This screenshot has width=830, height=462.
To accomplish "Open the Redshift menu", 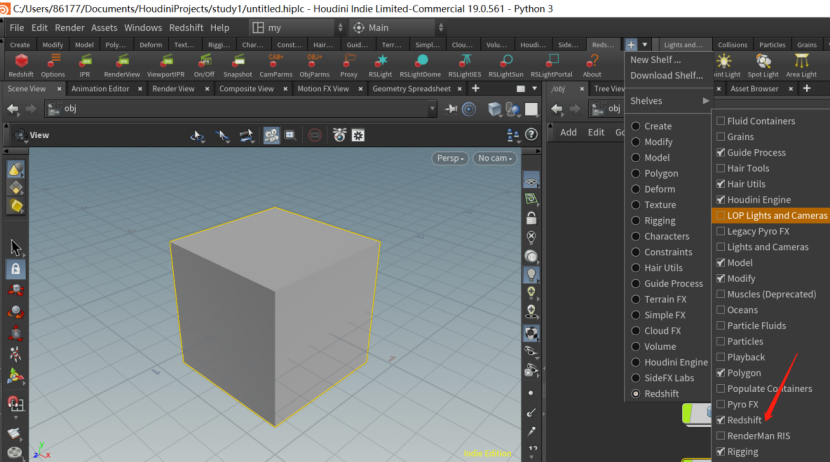I will click(186, 28).
